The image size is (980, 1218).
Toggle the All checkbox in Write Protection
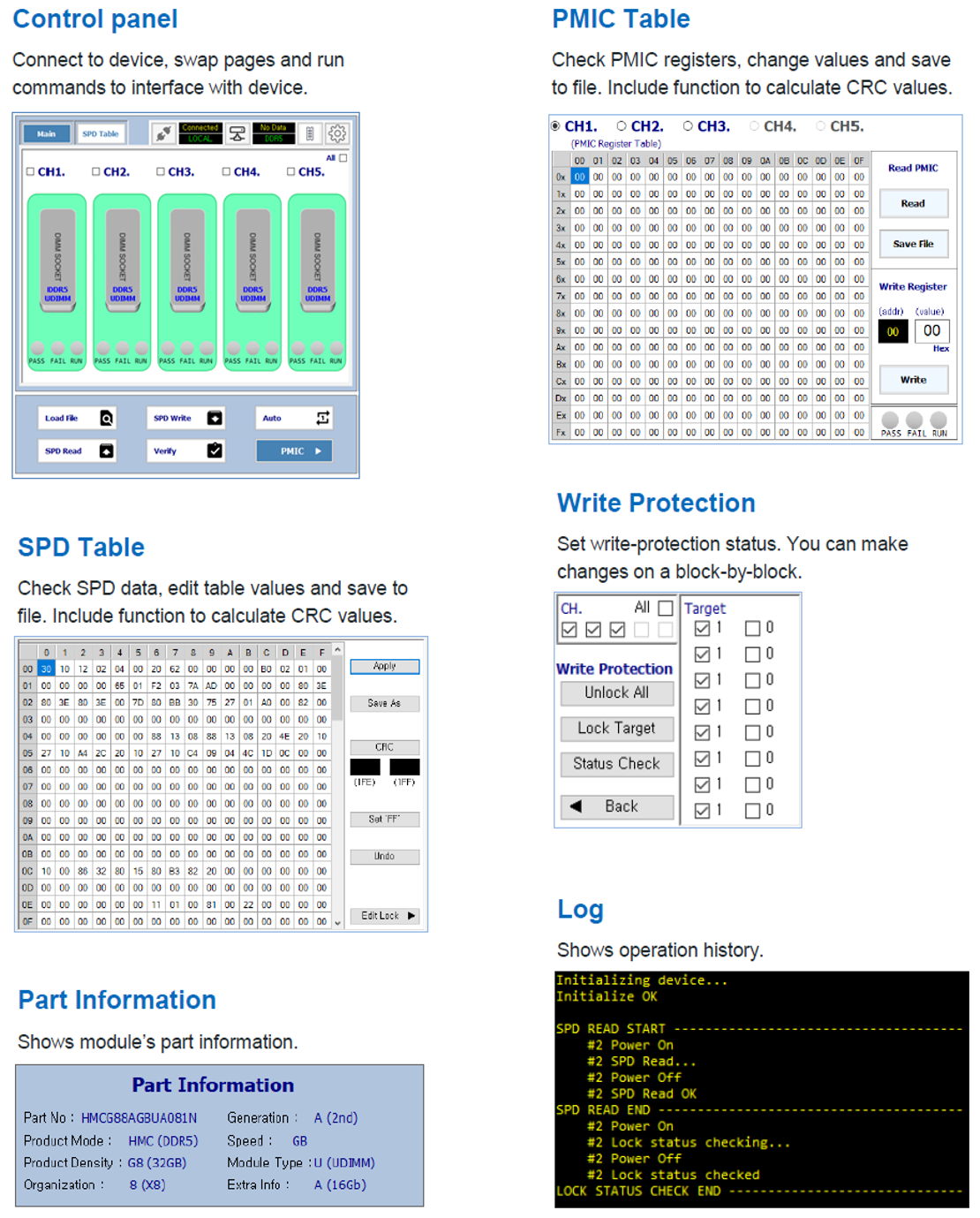(x=666, y=608)
